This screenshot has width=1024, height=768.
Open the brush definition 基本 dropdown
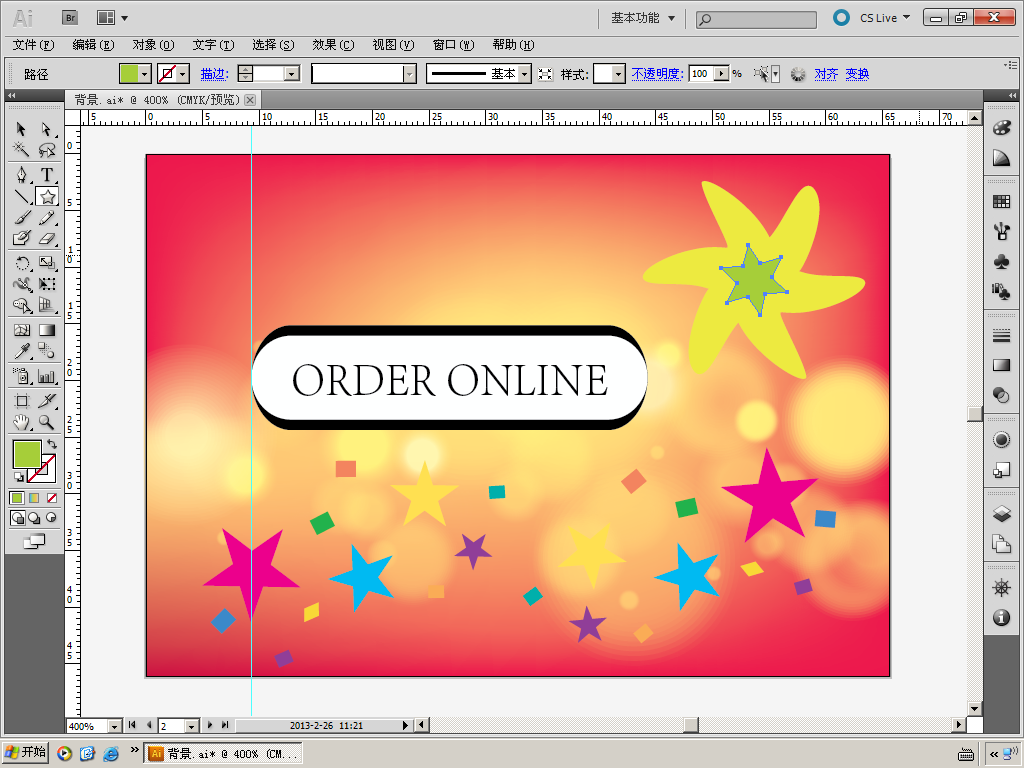tap(524, 74)
